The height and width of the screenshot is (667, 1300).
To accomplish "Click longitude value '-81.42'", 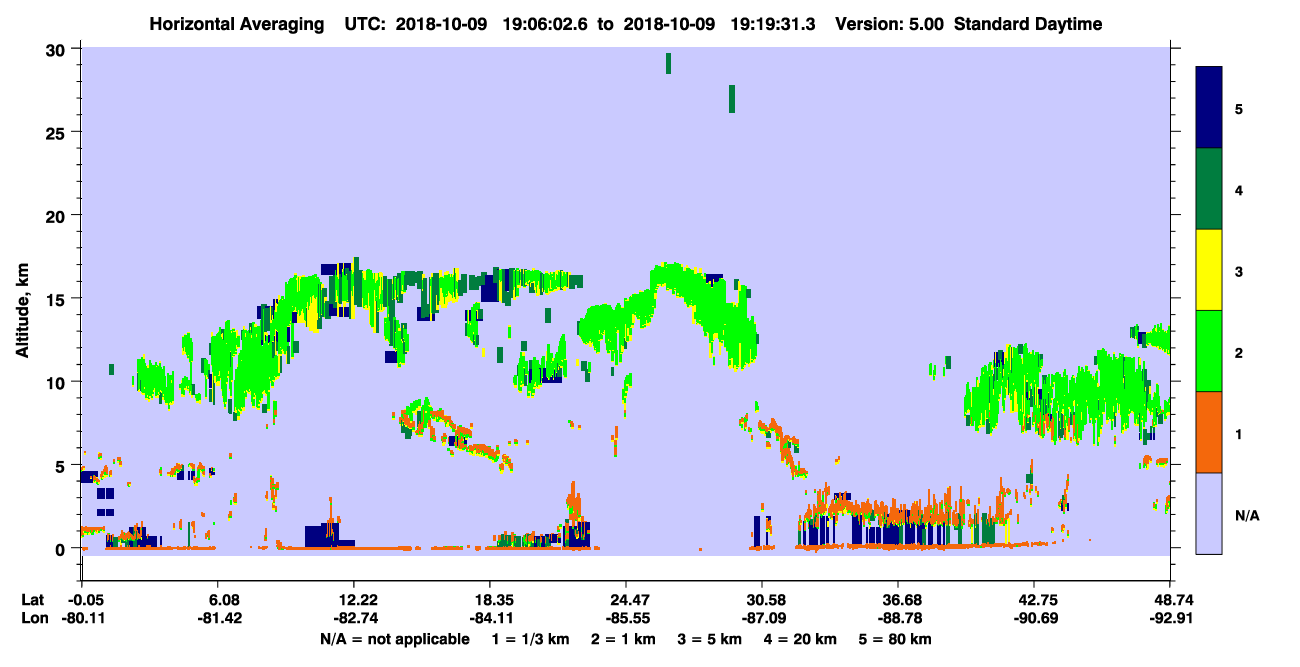I will tap(220, 619).
